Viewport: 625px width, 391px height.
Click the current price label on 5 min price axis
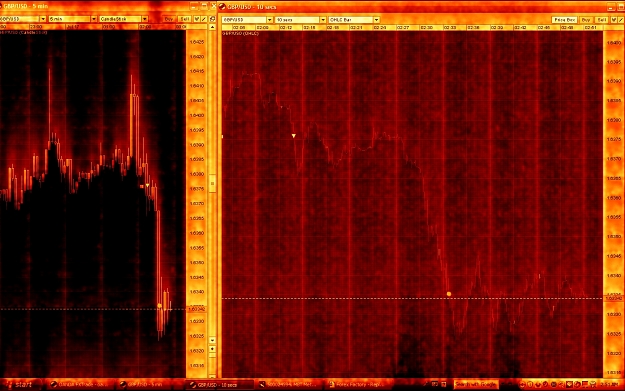point(197,309)
